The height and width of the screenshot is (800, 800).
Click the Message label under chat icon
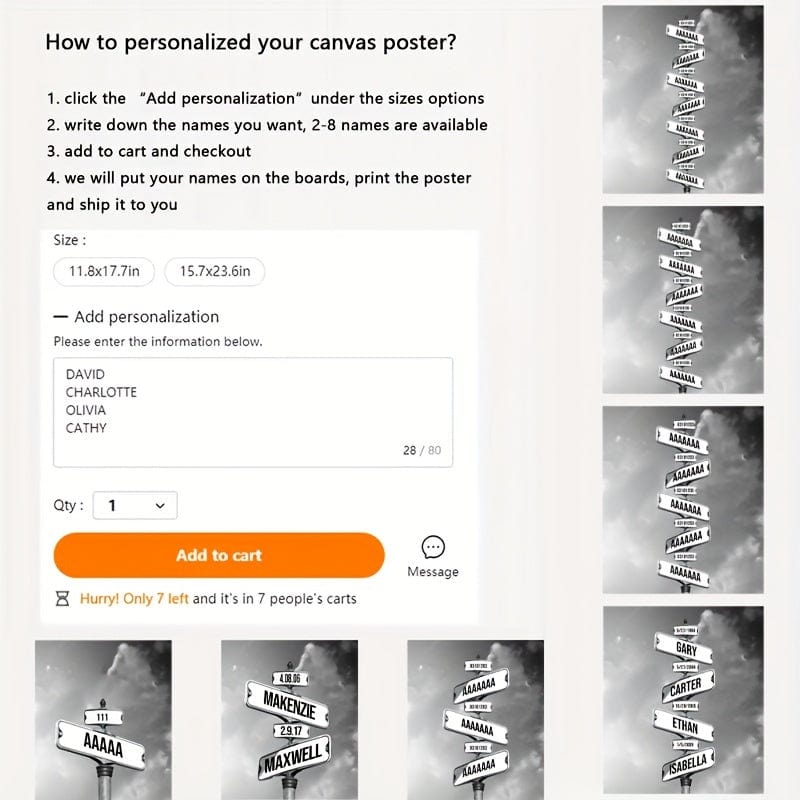433,572
